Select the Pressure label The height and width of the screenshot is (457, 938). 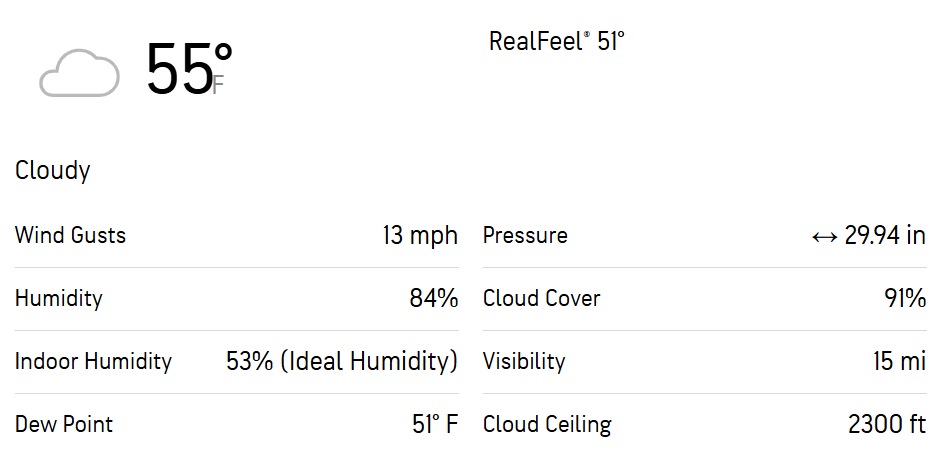(x=525, y=235)
